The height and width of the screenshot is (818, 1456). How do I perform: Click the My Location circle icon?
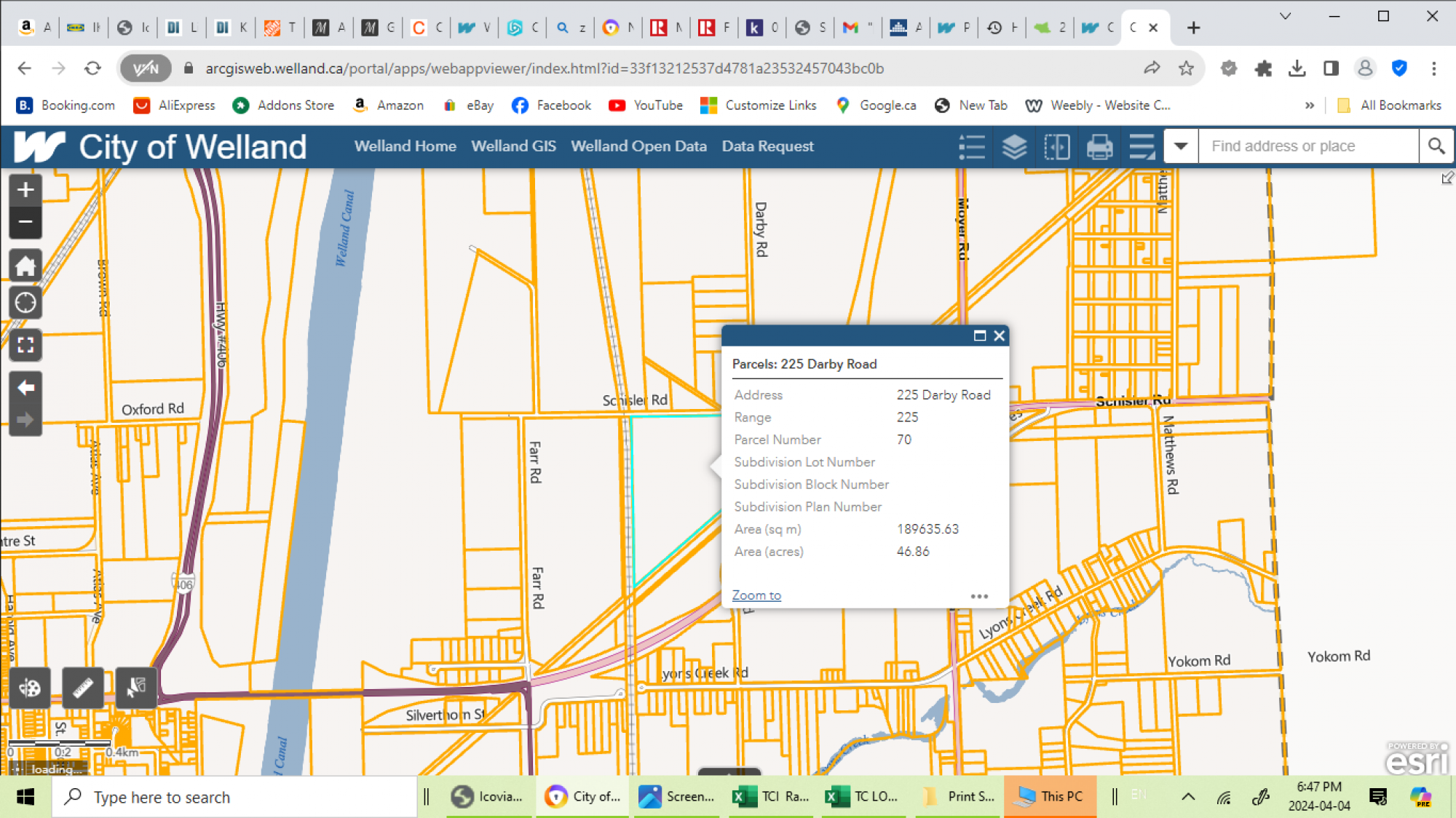coord(25,303)
